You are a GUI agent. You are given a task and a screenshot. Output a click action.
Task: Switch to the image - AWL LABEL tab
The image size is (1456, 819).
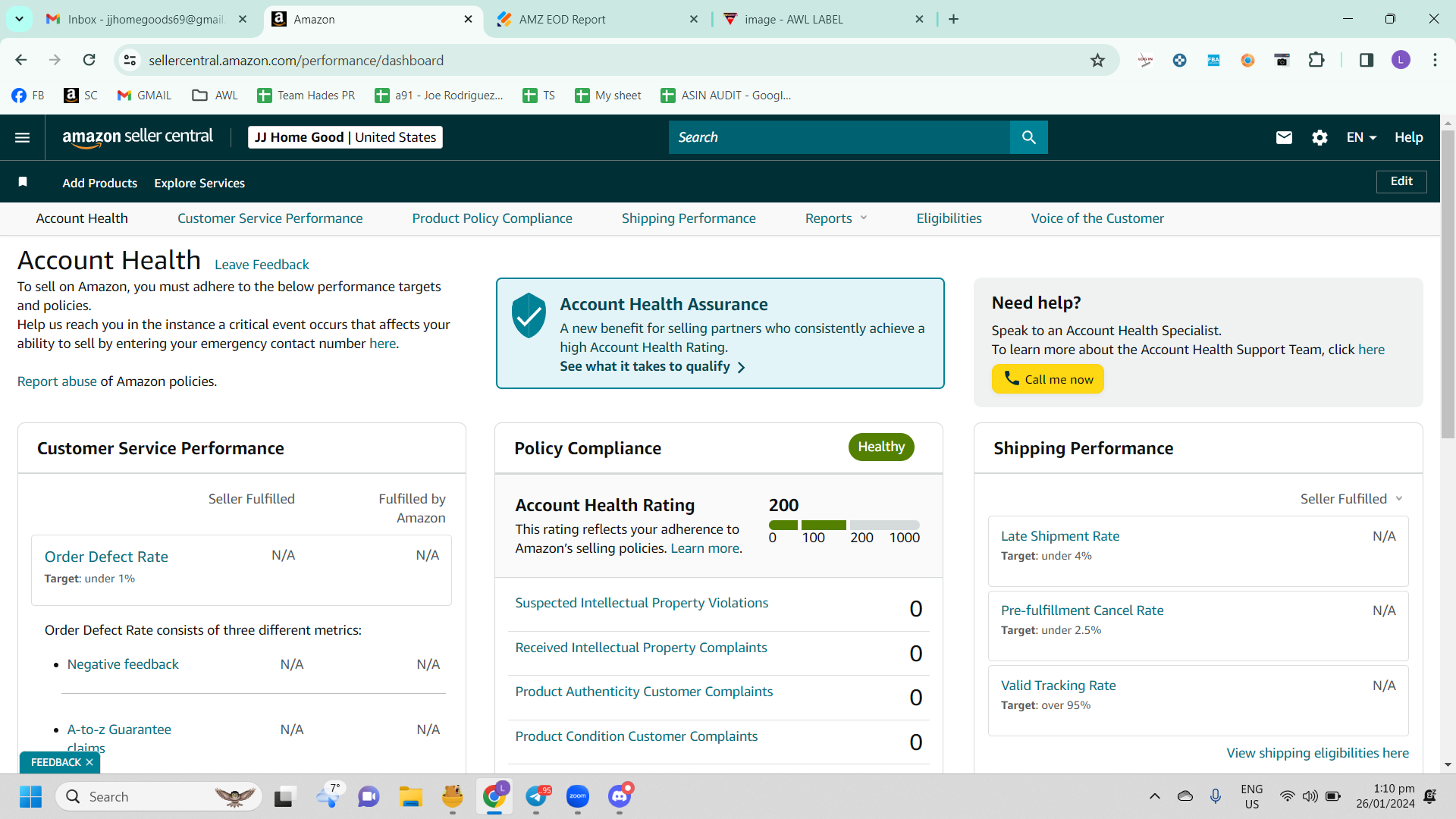823,20
